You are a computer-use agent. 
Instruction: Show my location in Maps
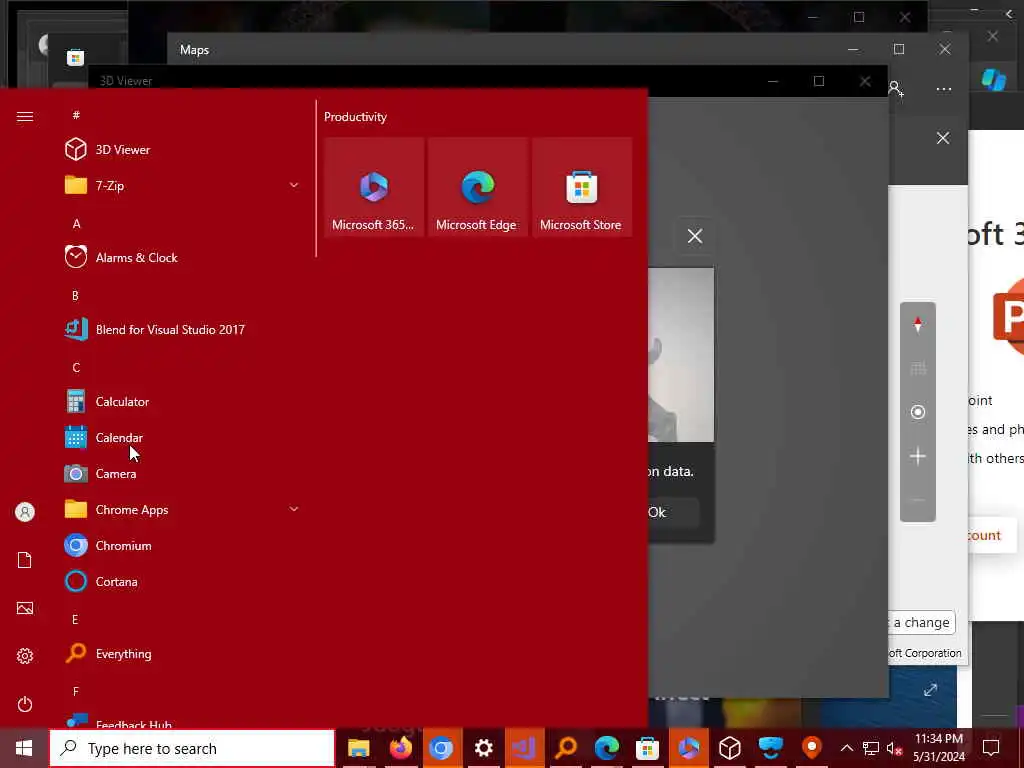click(x=918, y=412)
